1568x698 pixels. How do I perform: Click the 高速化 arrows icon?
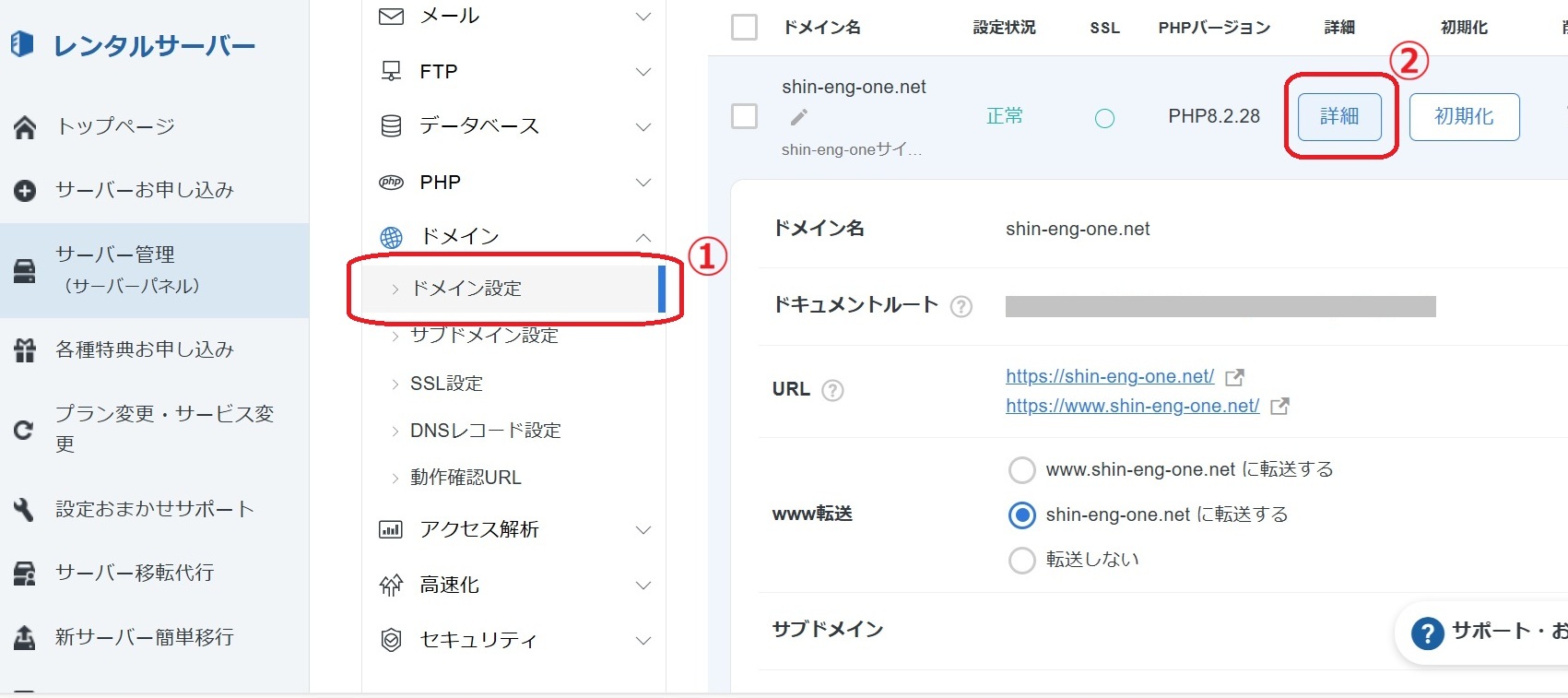[x=392, y=586]
